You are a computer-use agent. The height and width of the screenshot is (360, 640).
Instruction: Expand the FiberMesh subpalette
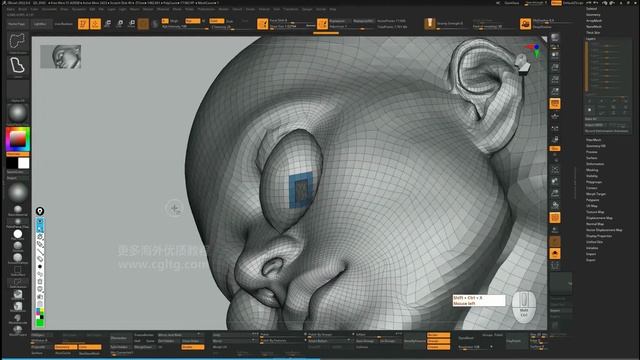[593, 140]
